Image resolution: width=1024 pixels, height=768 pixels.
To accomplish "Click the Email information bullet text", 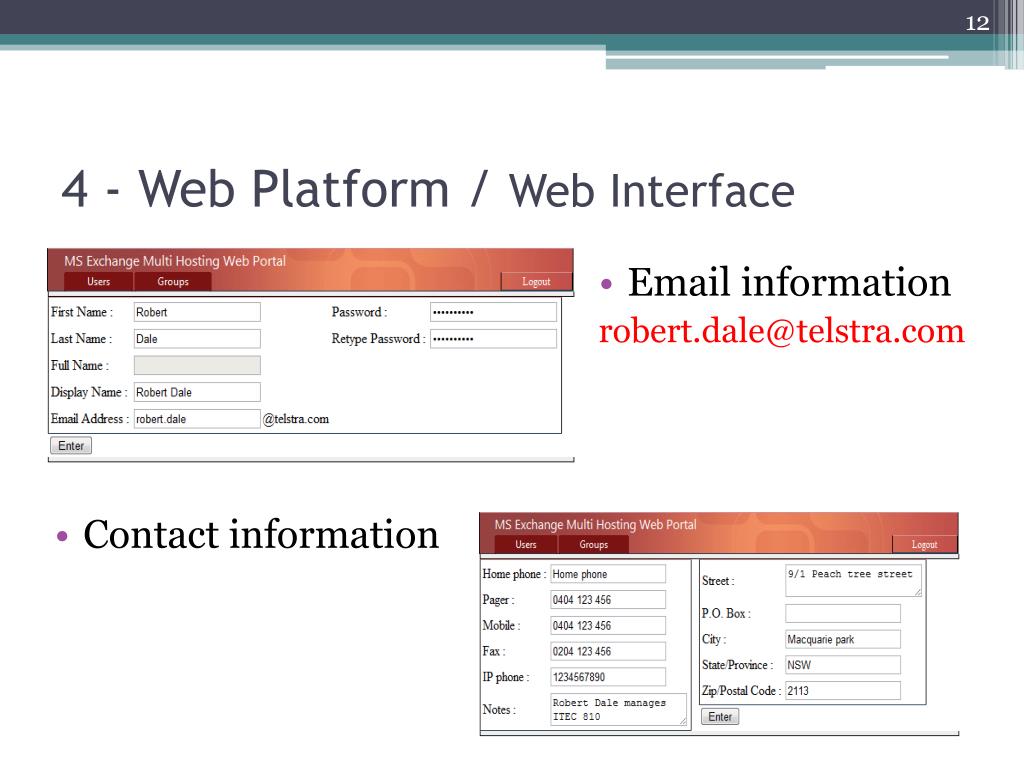I will (x=789, y=283).
